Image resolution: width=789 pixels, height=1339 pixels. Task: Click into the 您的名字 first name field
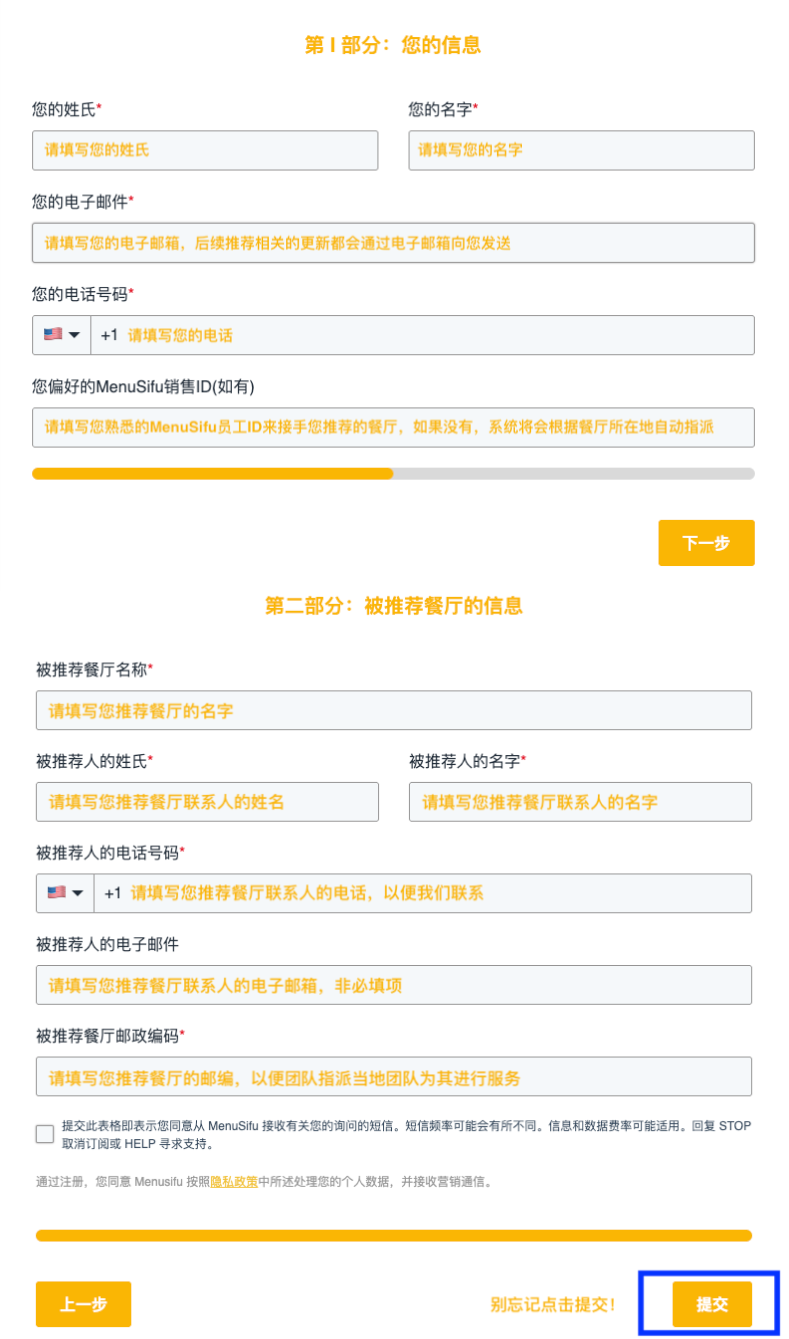point(580,150)
